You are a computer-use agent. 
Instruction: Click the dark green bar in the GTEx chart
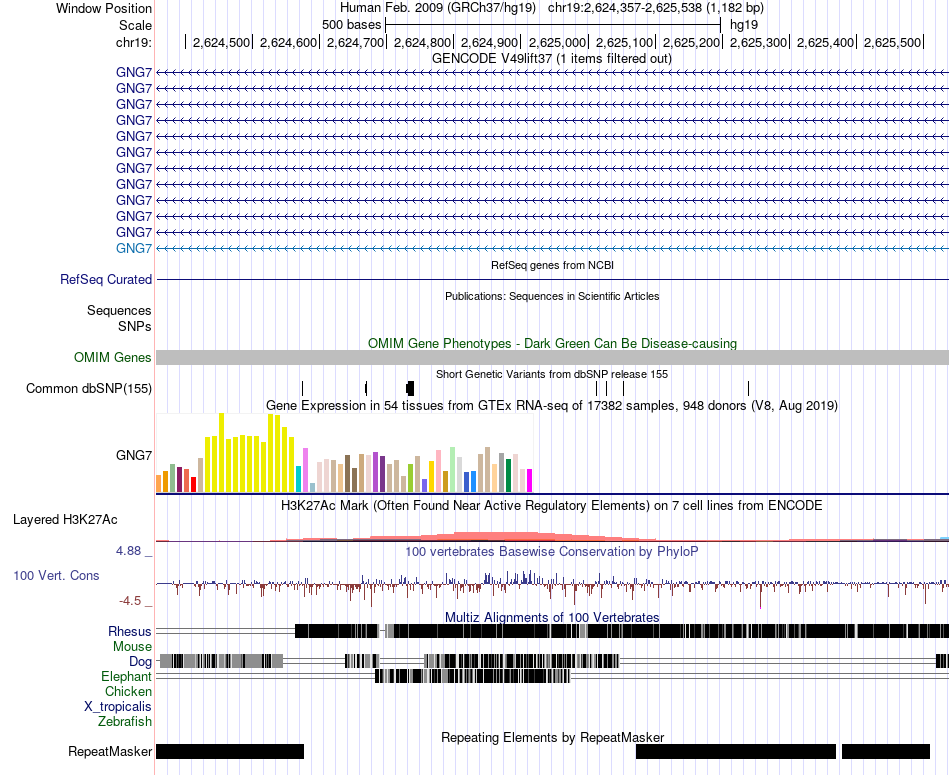[508, 476]
